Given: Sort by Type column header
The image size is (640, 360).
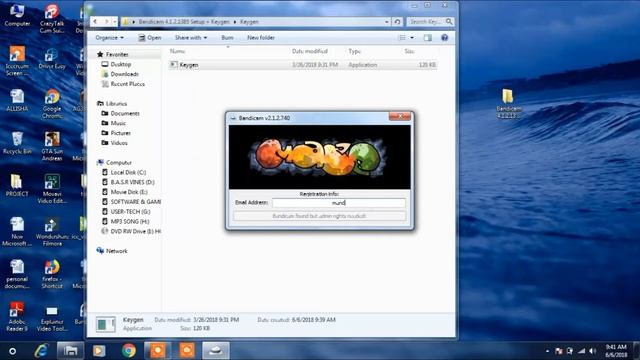Looking at the screenshot, I should tap(354, 51).
